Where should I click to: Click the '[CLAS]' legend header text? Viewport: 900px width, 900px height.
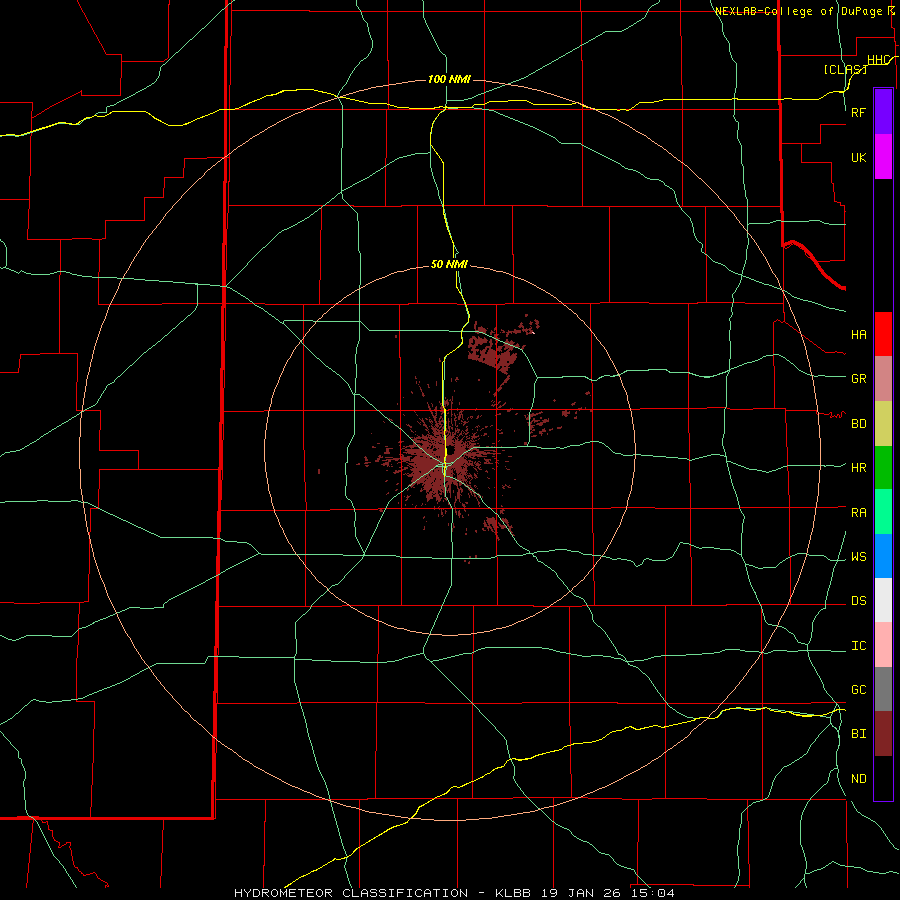pos(845,69)
